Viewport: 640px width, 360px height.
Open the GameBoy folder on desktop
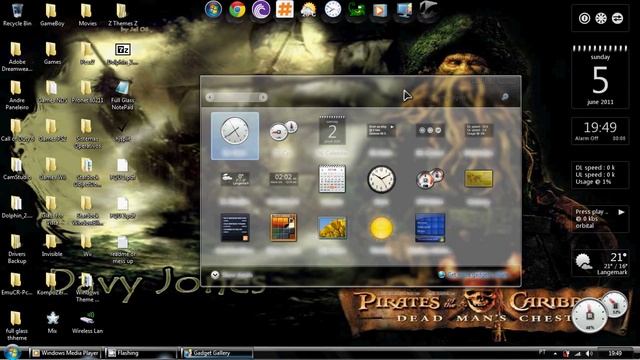(x=52, y=14)
